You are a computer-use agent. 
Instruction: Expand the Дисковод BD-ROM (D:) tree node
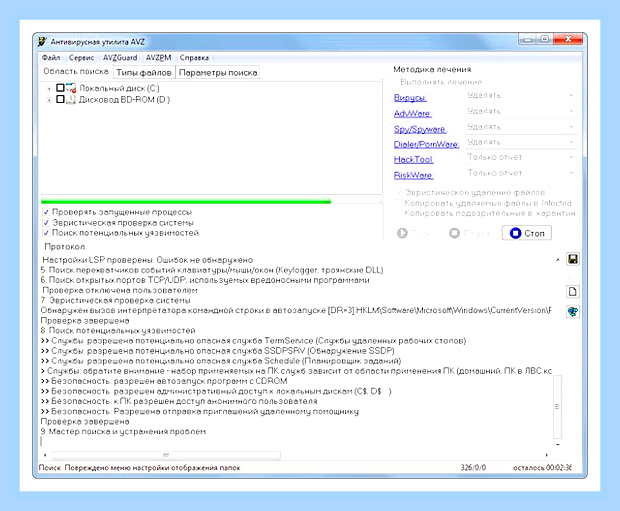point(49,100)
